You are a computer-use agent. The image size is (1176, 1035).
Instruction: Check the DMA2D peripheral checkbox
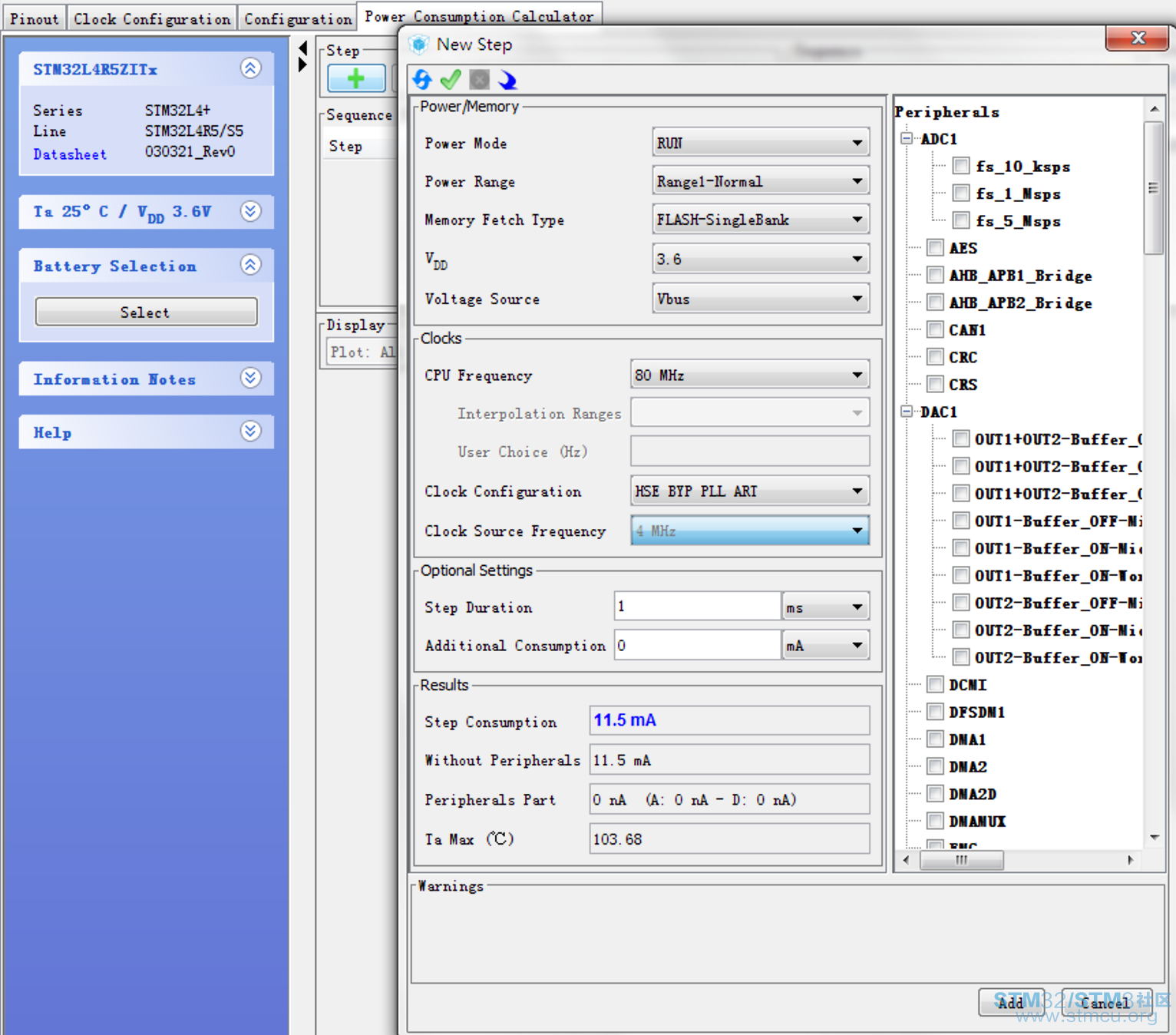[935, 793]
